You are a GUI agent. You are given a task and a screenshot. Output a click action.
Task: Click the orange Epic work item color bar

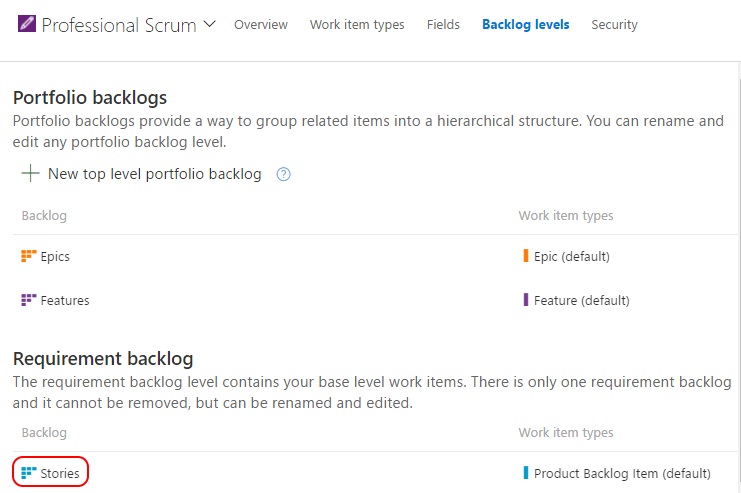coord(526,256)
